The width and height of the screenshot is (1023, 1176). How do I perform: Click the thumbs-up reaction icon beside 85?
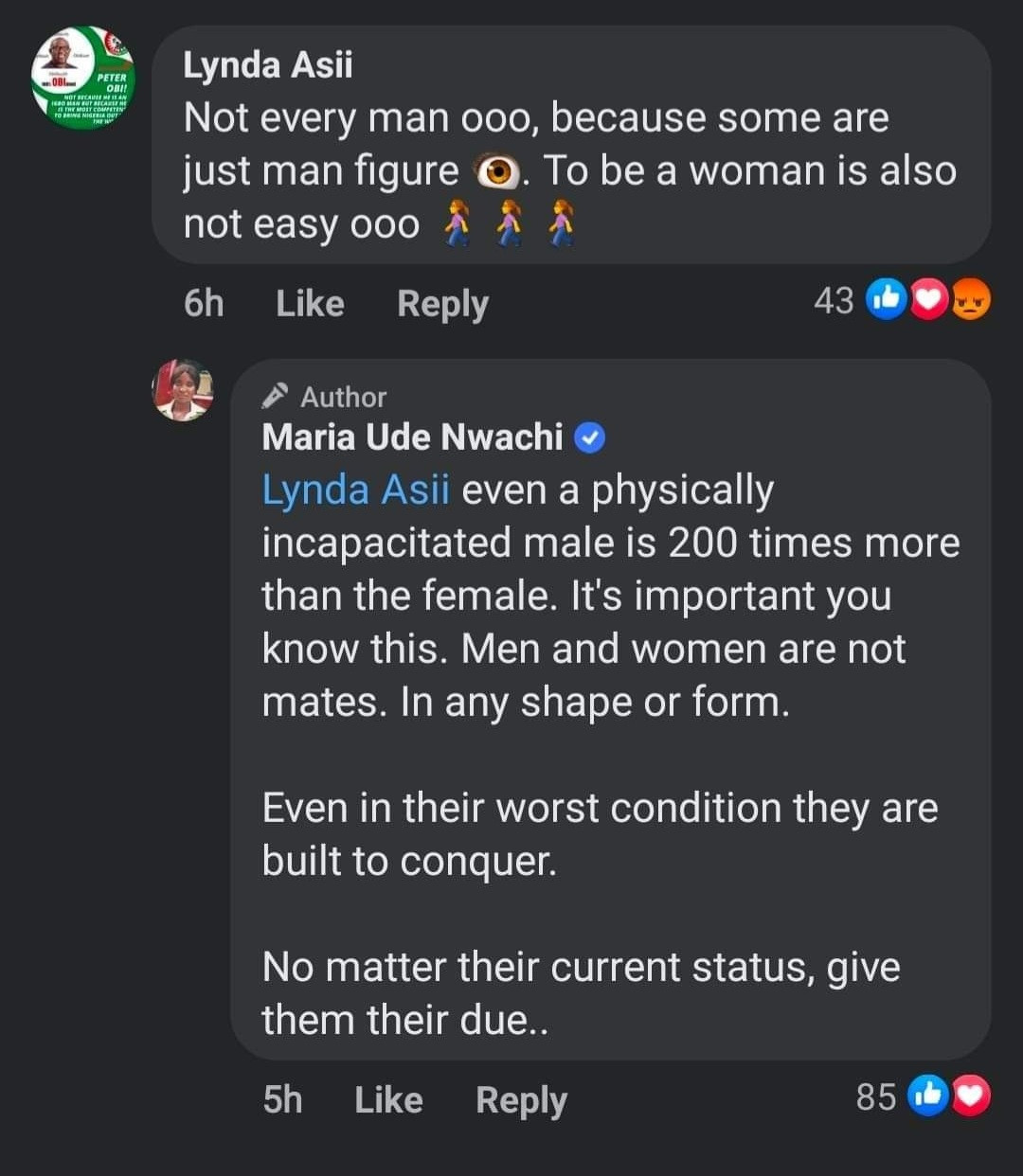click(928, 1096)
